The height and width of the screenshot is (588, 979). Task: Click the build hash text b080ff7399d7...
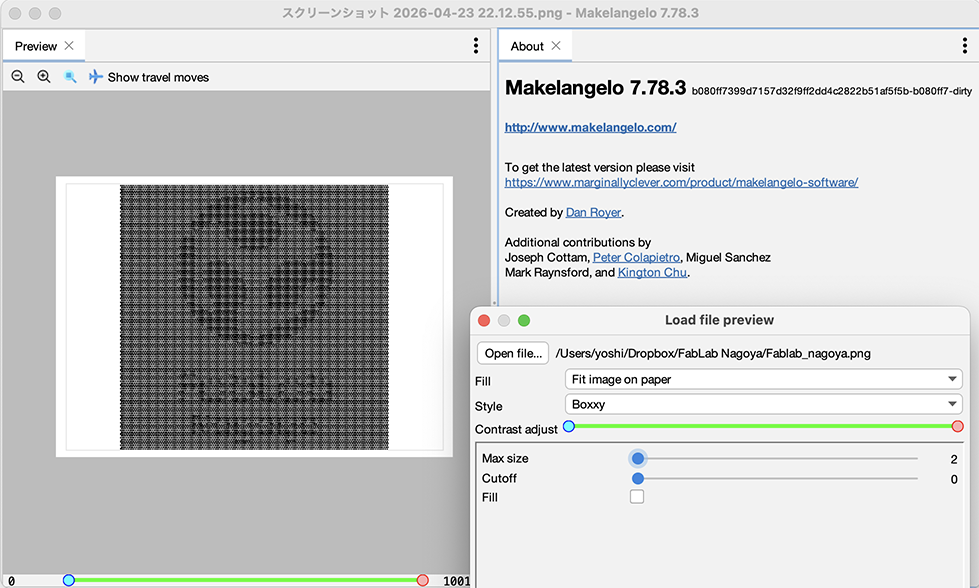(832, 91)
